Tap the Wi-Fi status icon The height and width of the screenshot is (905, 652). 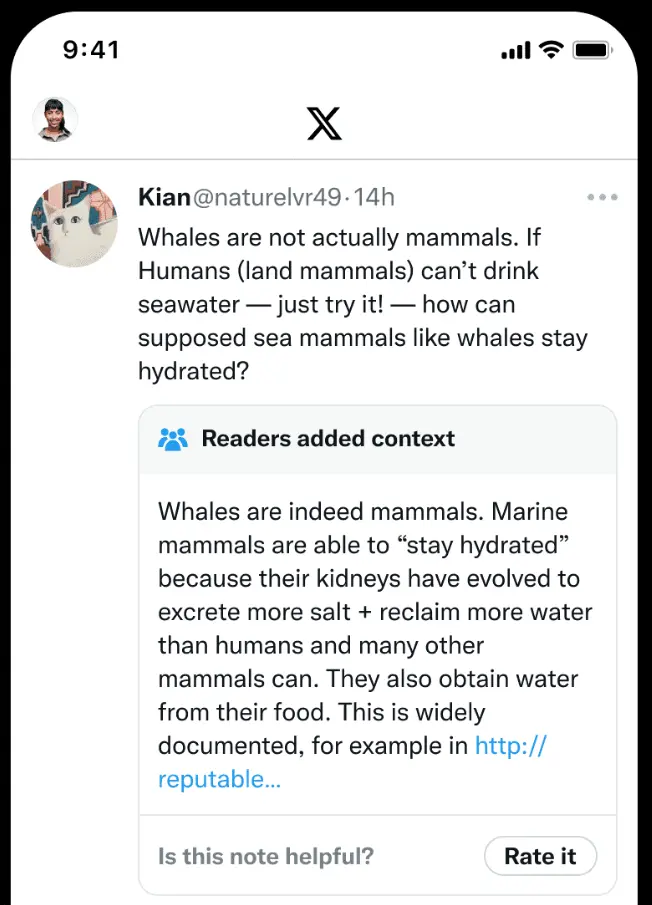pos(550,49)
